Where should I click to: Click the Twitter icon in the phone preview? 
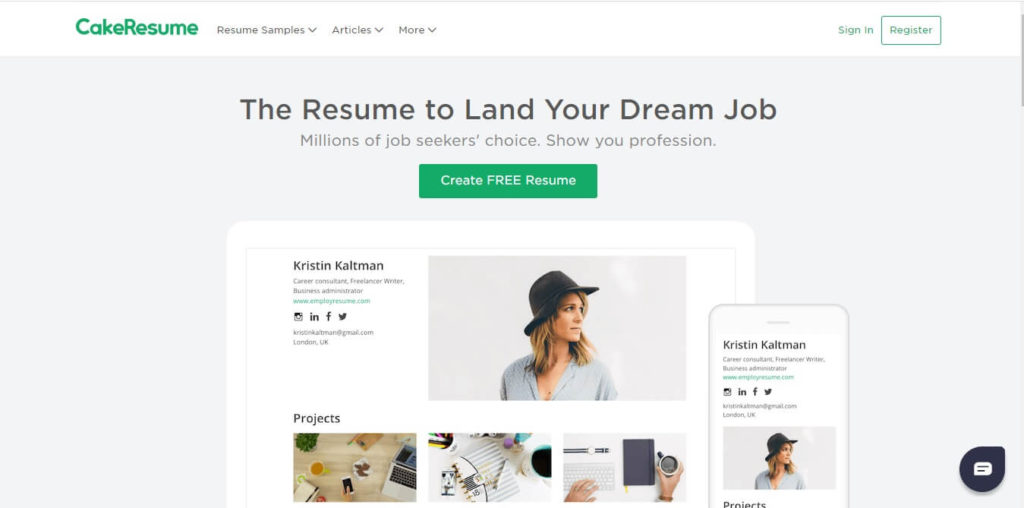tap(768, 392)
